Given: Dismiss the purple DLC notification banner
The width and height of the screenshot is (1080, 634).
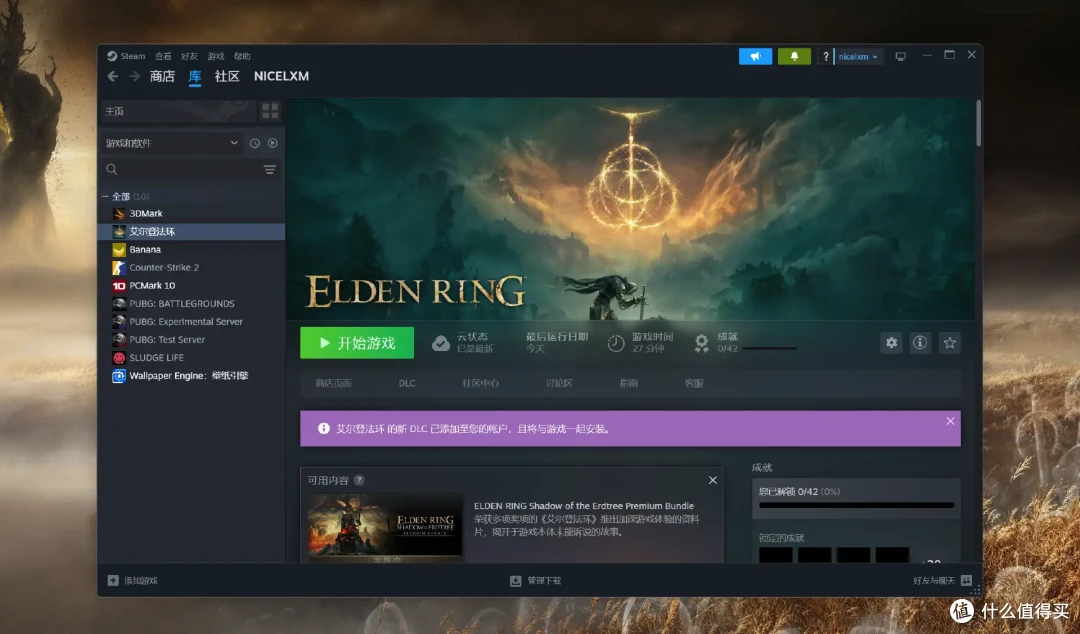Looking at the screenshot, I should tap(951, 421).
